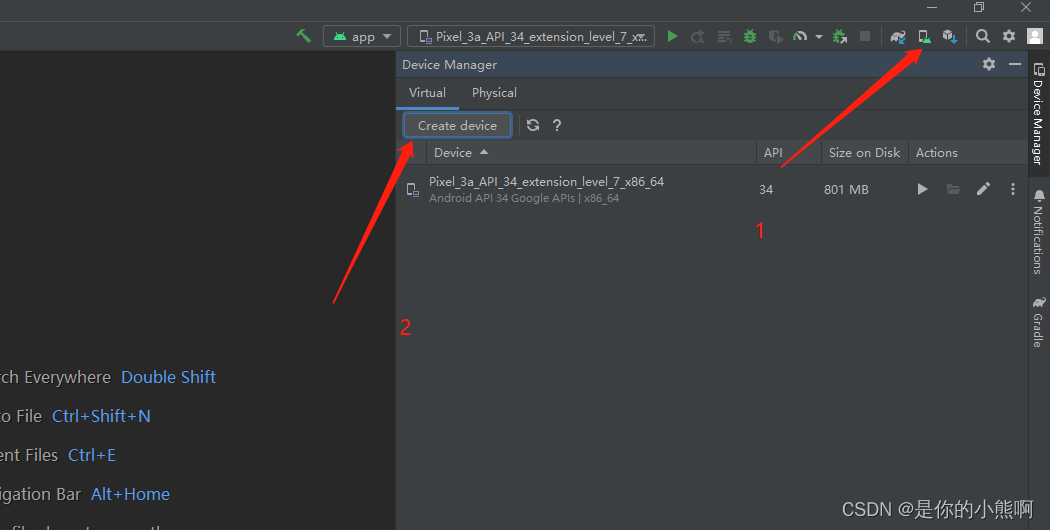Open the Pixel_3a device selector dropdown
This screenshot has width=1050, height=530.
(531, 36)
